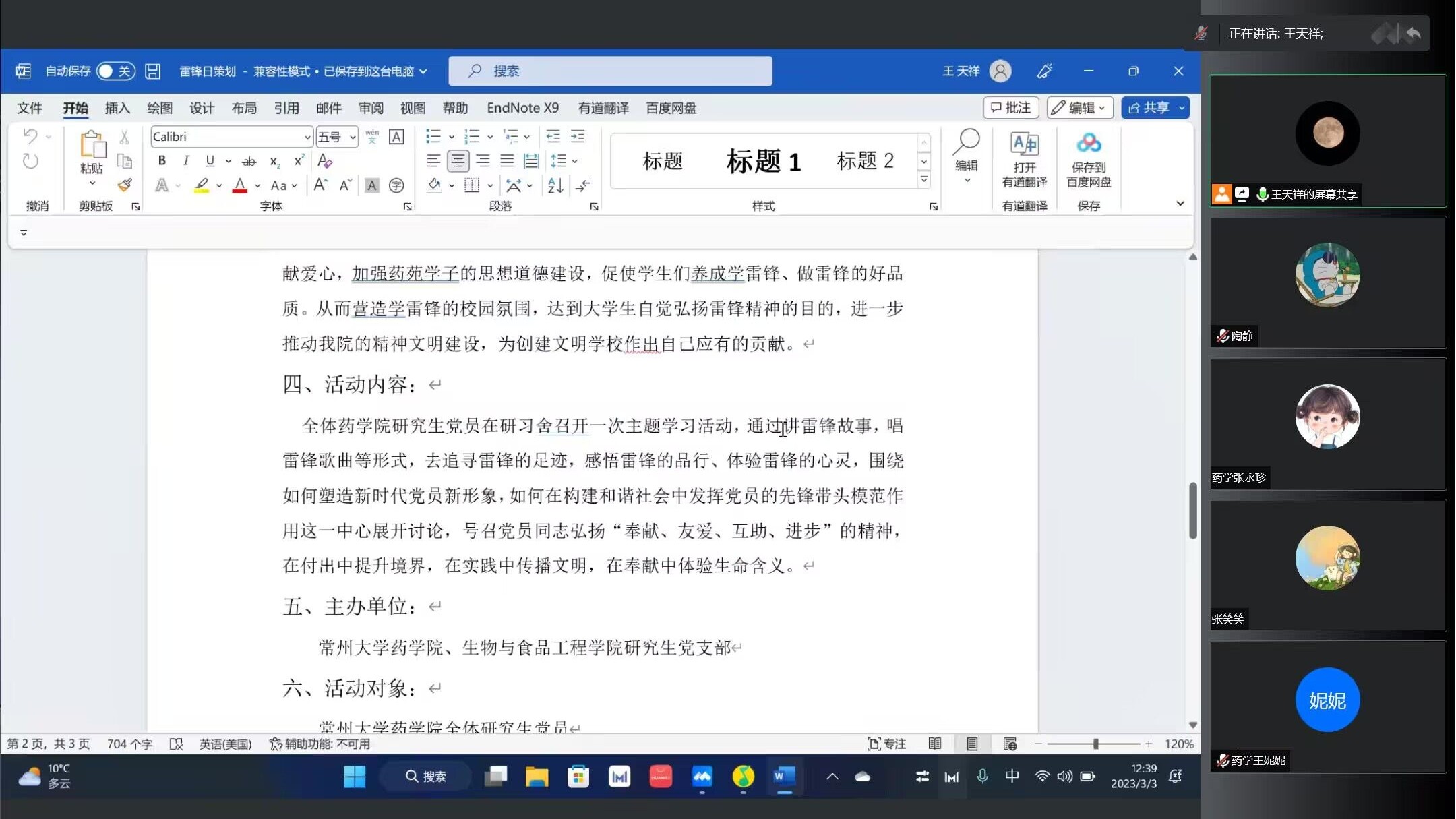
Task: Click the Copy icon in clipboard group
Action: 124,161
